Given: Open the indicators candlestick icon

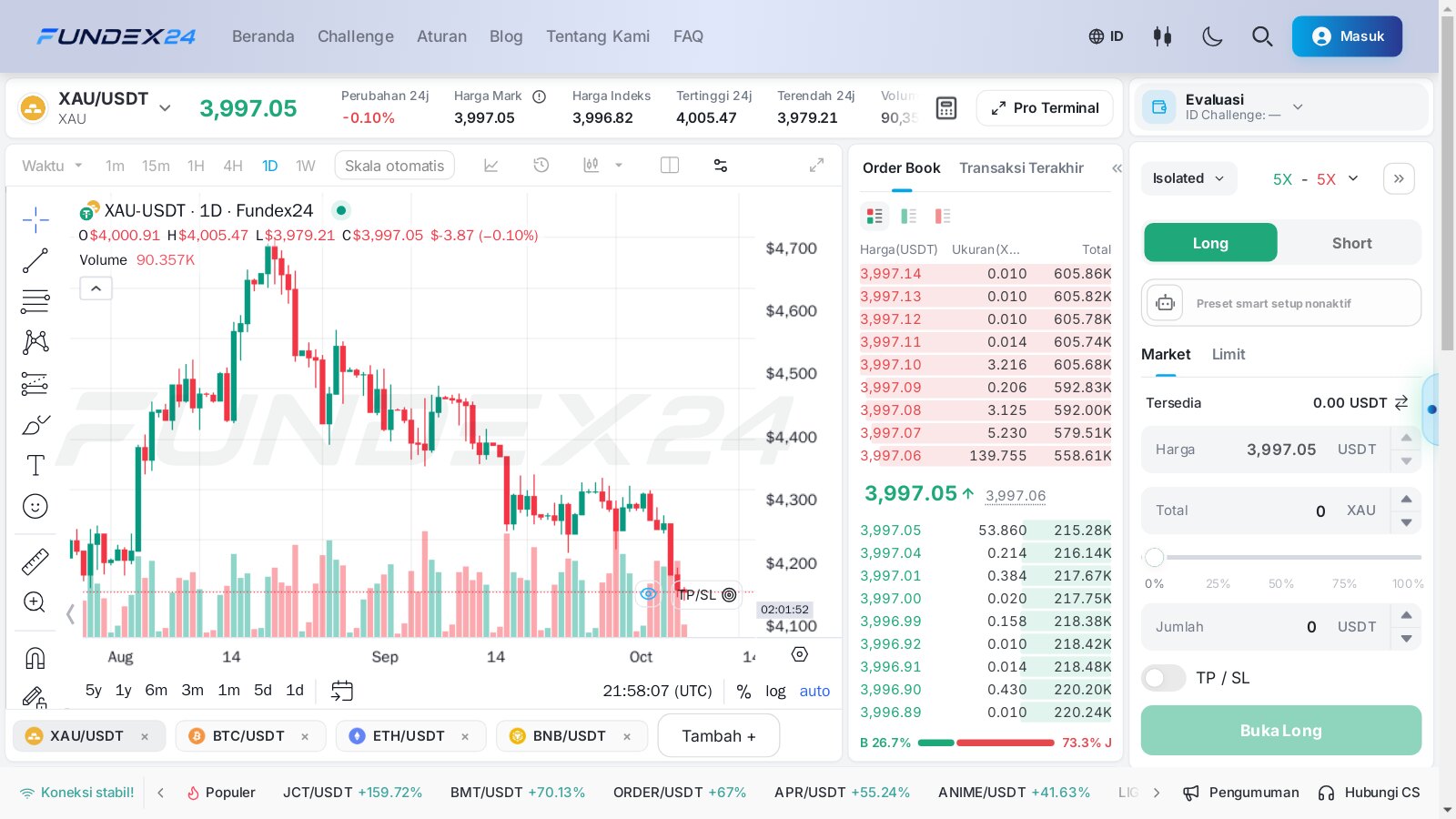Looking at the screenshot, I should coord(591,166).
